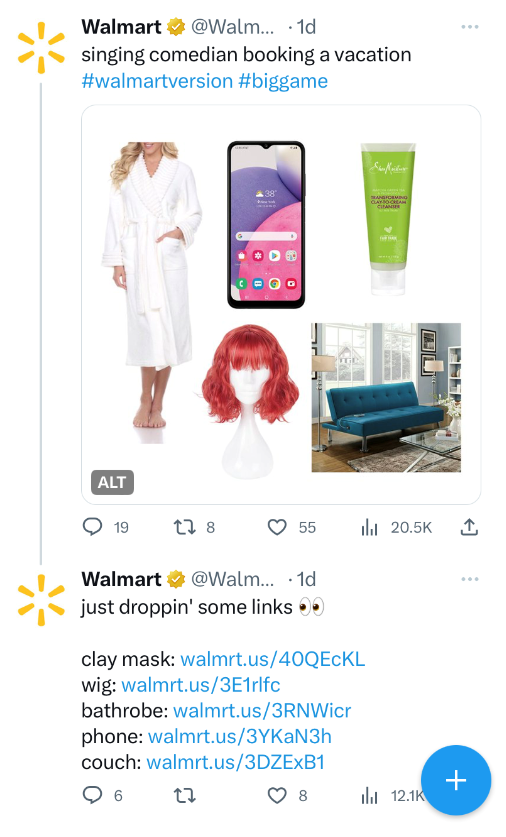Open more options on links tweet

point(470,579)
